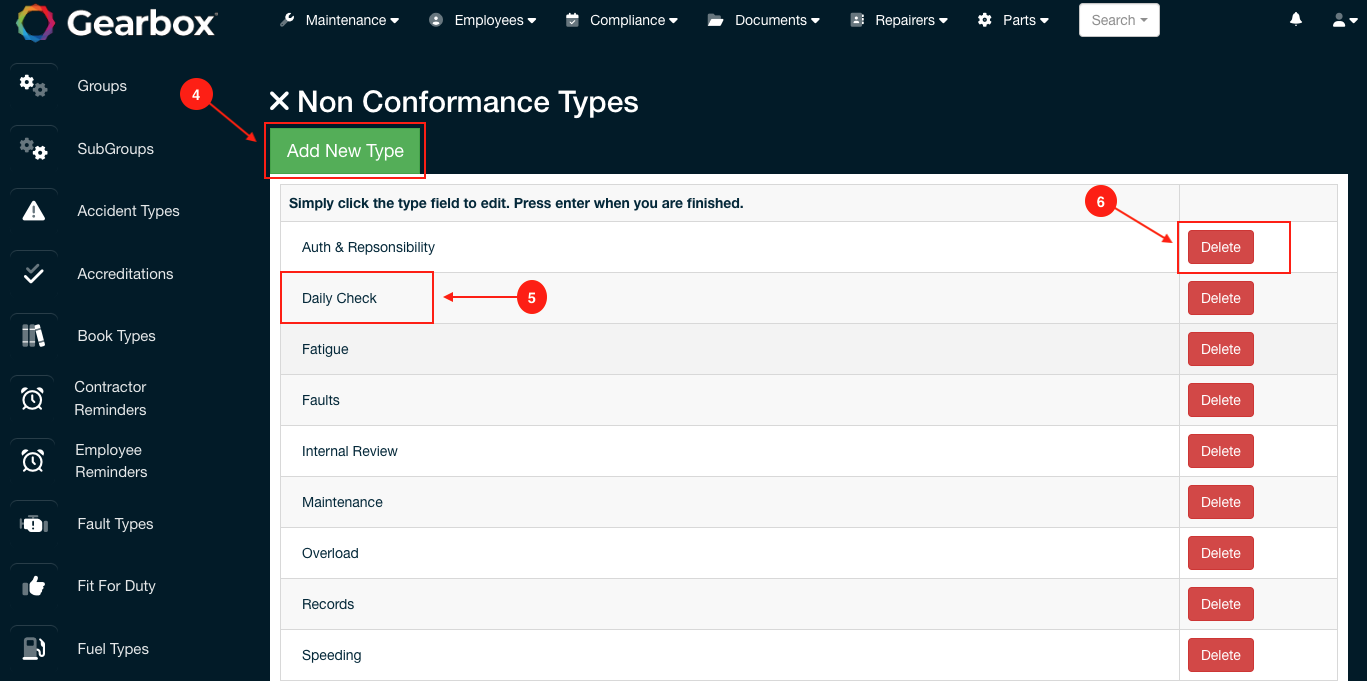Edit the Daily Check type field
Screen dimensions: 1367x681
[x=340, y=297]
